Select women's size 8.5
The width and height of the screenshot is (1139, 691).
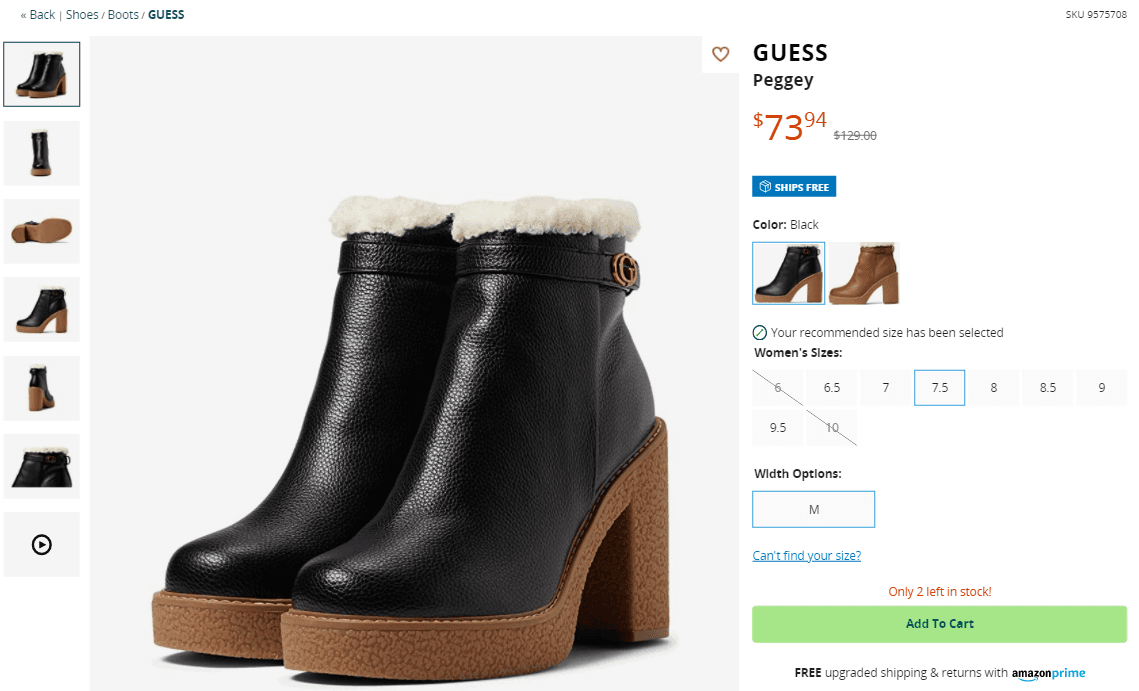[1047, 387]
